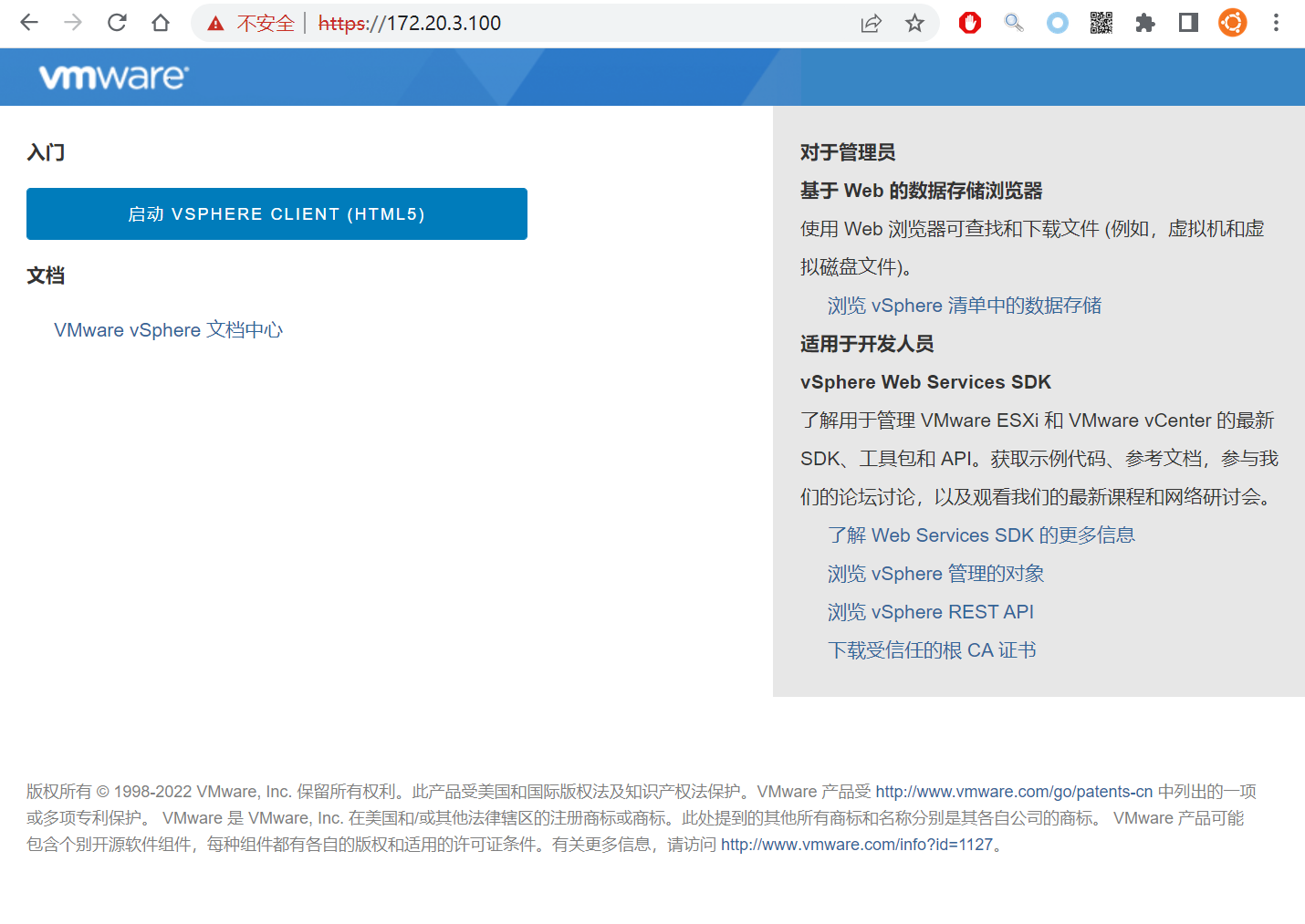Open VMware vSphere 文档中心 link
This screenshot has height=924, width=1305.
(x=169, y=329)
